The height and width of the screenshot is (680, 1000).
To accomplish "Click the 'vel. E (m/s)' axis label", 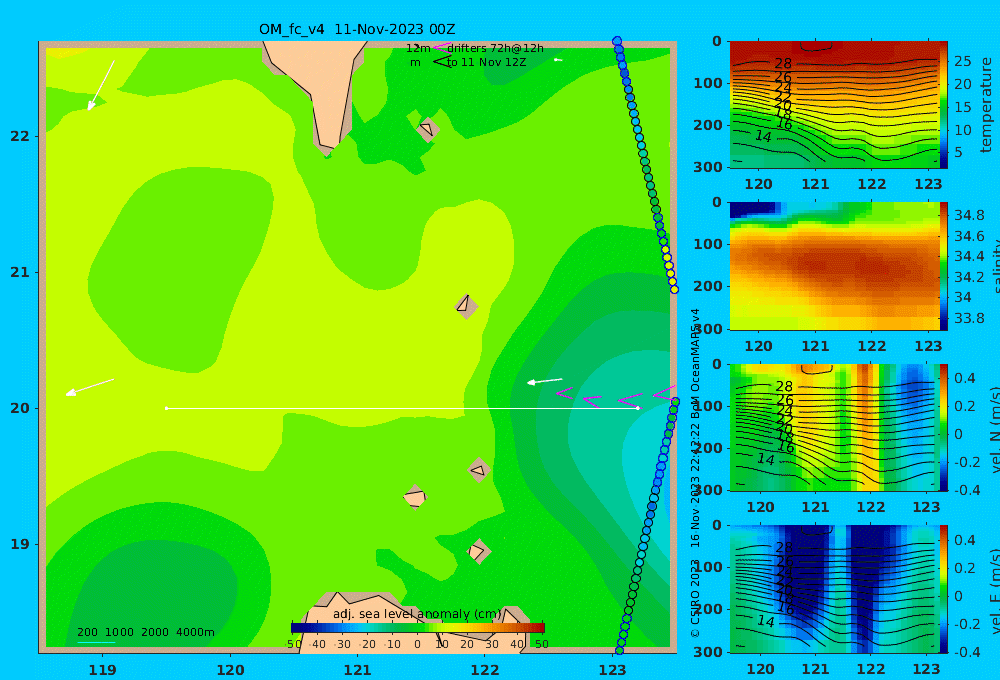I will click(995, 590).
